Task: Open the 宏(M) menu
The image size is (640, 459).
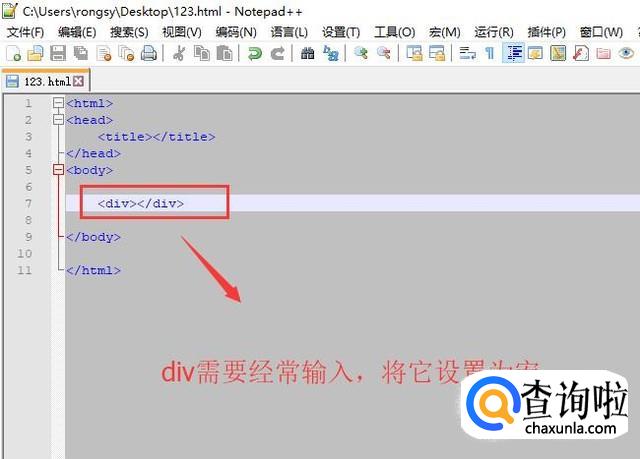Action: pyautogui.click(x=444, y=32)
